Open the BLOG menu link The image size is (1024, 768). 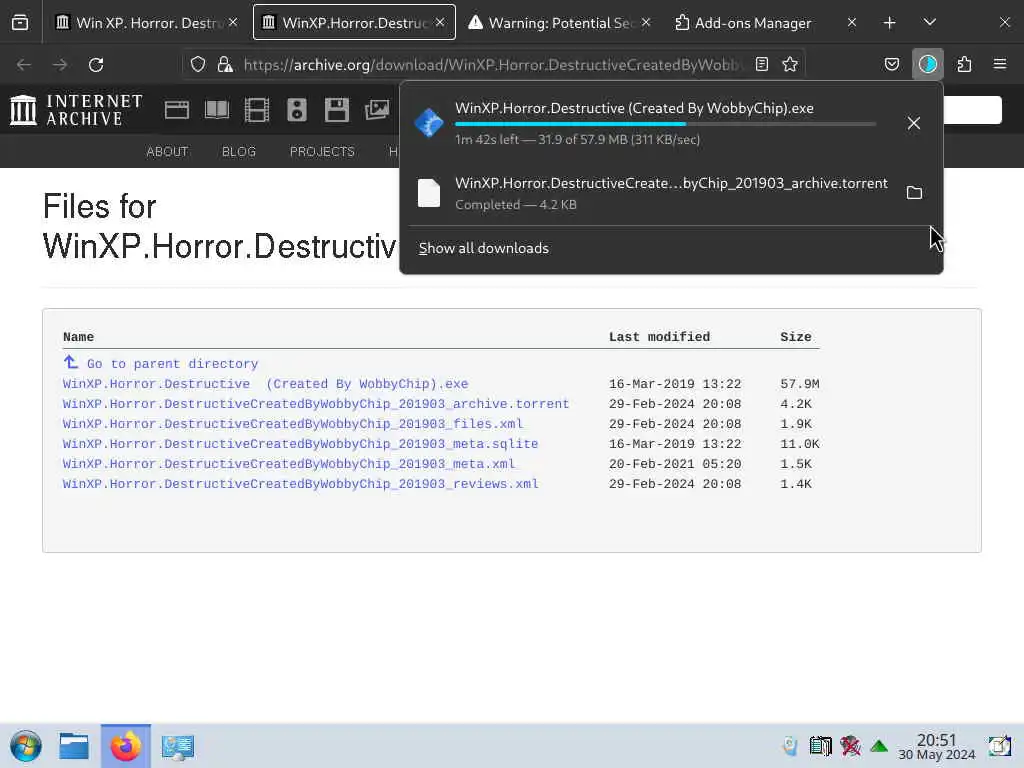click(239, 152)
